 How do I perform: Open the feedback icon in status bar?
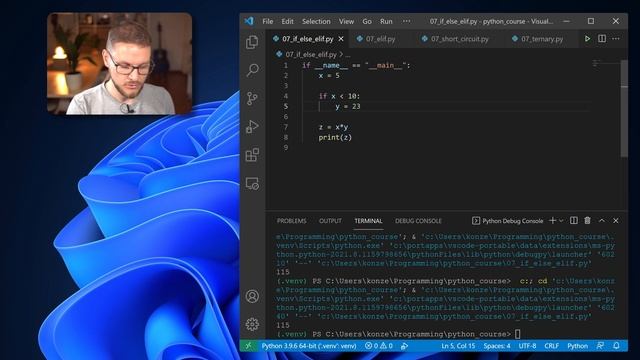click(600, 346)
